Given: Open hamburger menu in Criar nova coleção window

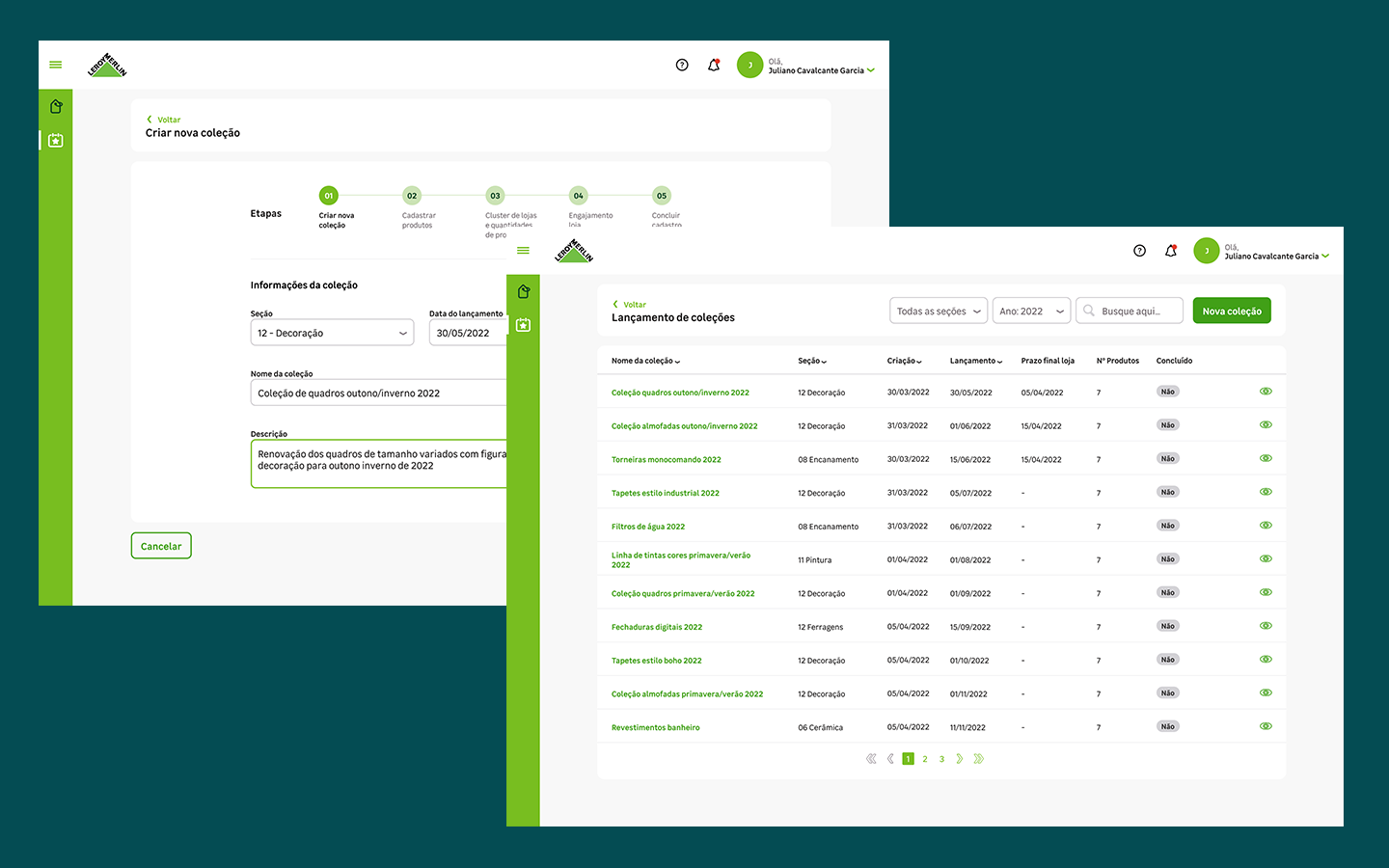Looking at the screenshot, I should click(56, 65).
